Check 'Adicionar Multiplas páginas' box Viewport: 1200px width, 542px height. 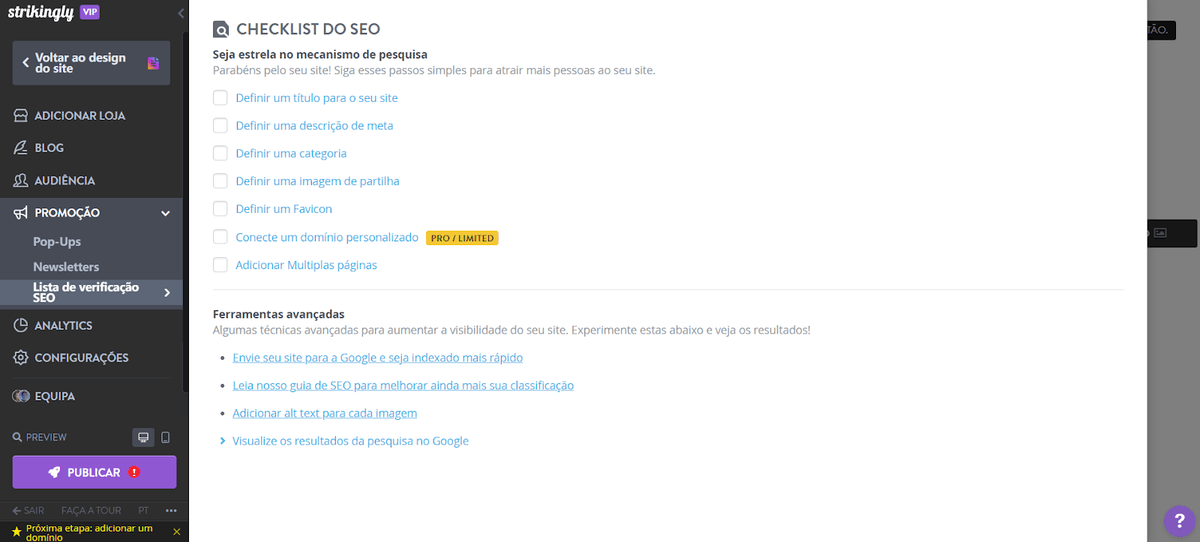coord(220,265)
